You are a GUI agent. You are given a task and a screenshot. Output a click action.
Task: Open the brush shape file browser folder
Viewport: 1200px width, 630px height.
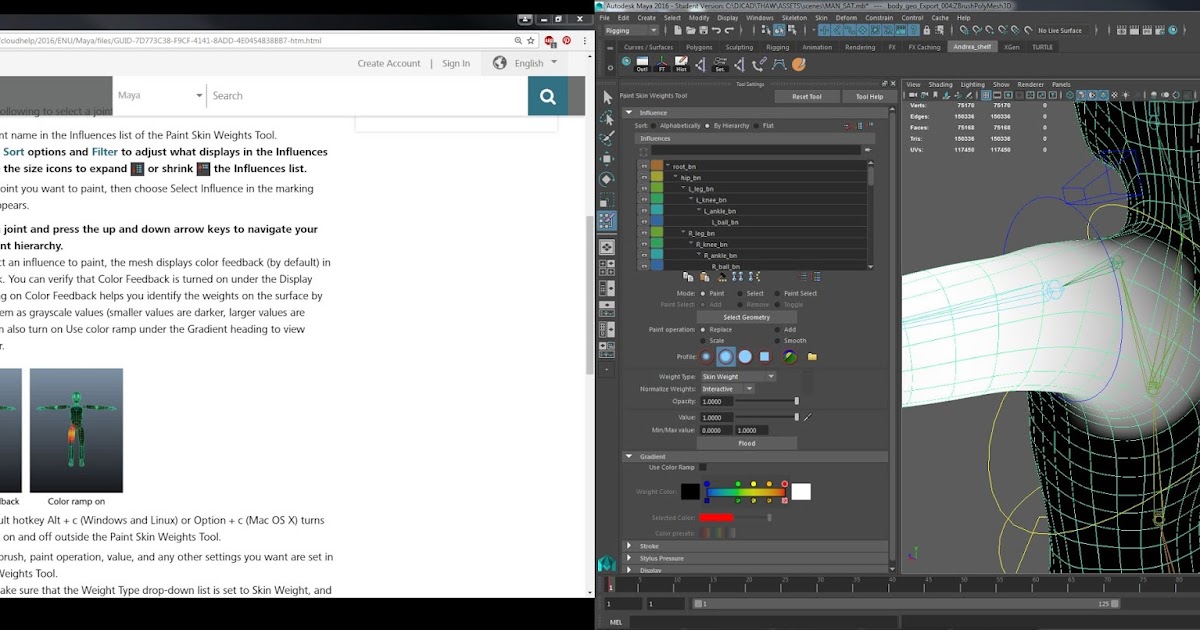pos(812,356)
